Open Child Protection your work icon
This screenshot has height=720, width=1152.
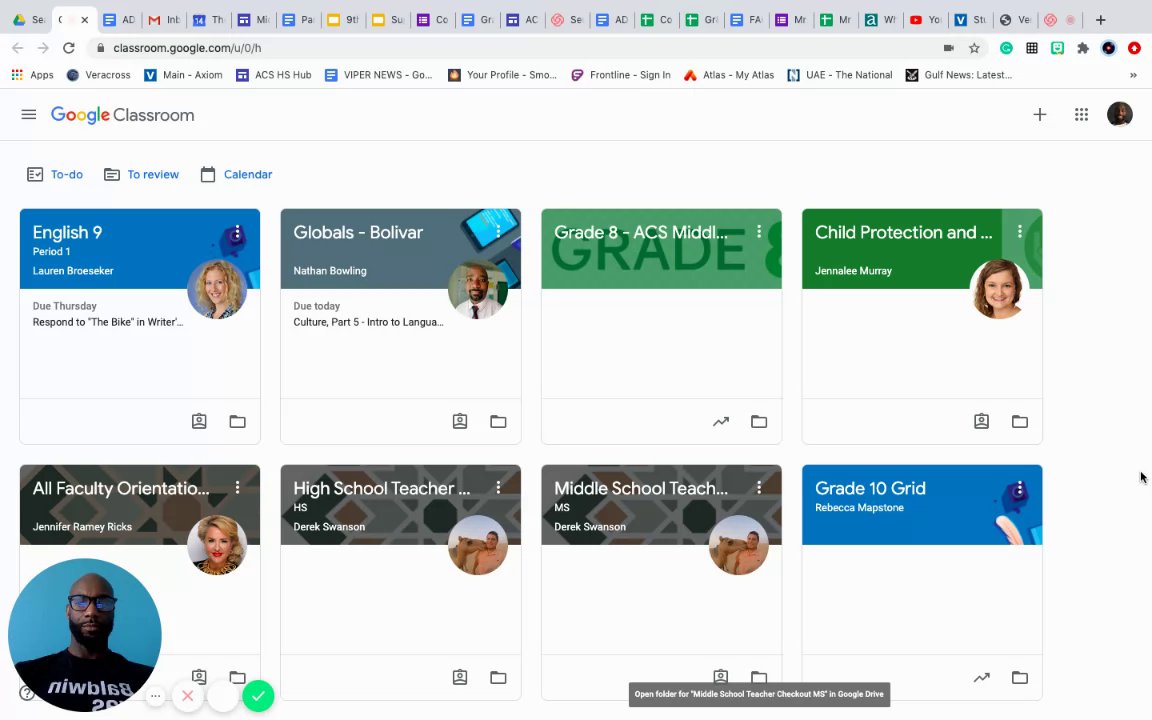click(982, 422)
